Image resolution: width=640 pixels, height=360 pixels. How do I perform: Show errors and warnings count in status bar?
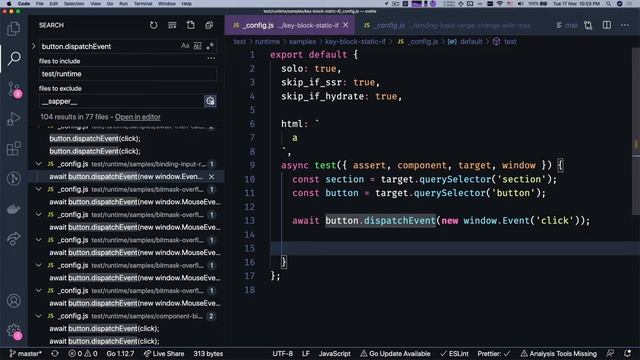tap(83, 353)
